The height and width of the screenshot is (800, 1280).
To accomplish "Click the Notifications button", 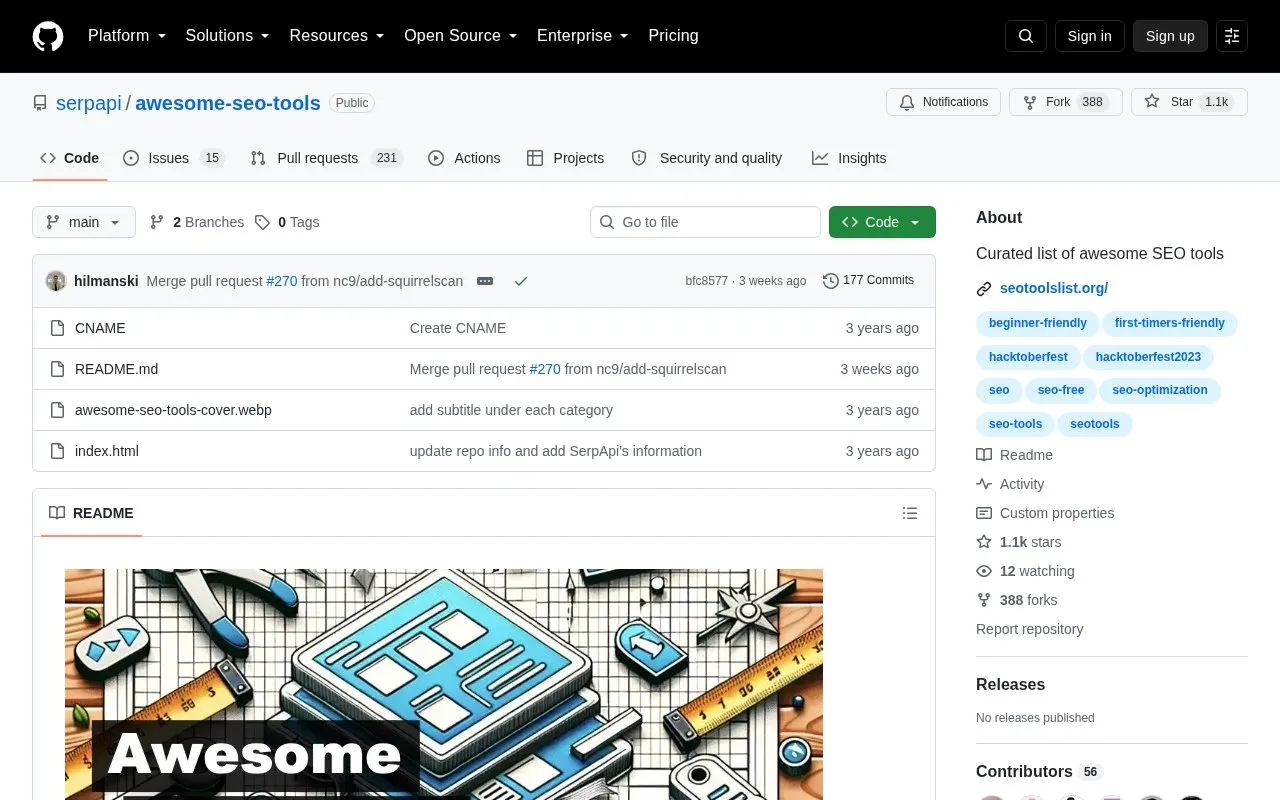I will coord(943,102).
